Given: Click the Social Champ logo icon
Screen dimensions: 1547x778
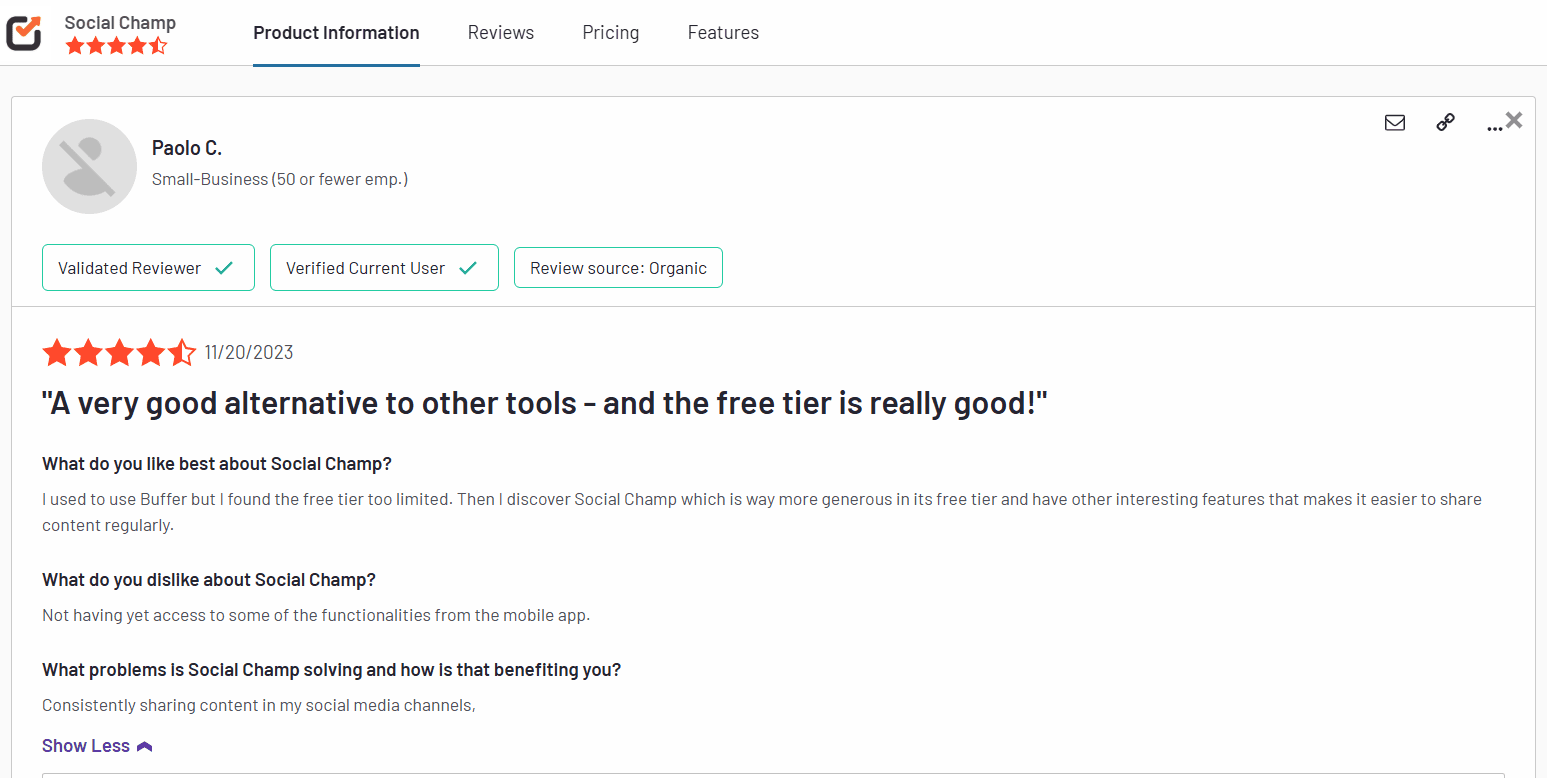Looking at the screenshot, I should pos(24,31).
